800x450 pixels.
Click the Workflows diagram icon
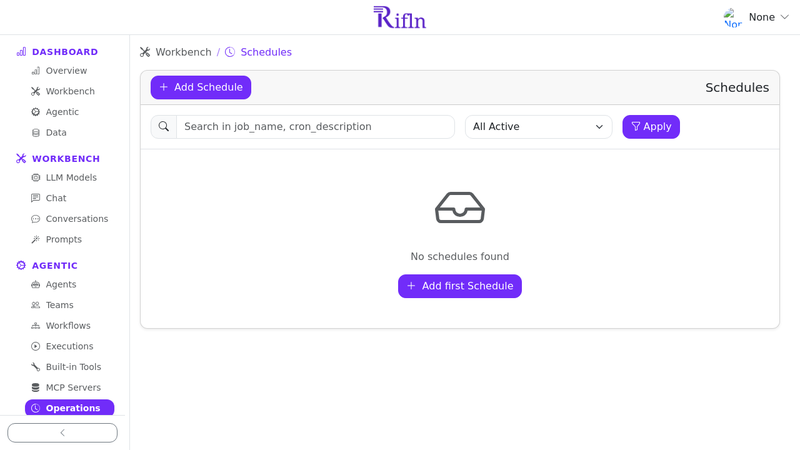tap(36, 326)
